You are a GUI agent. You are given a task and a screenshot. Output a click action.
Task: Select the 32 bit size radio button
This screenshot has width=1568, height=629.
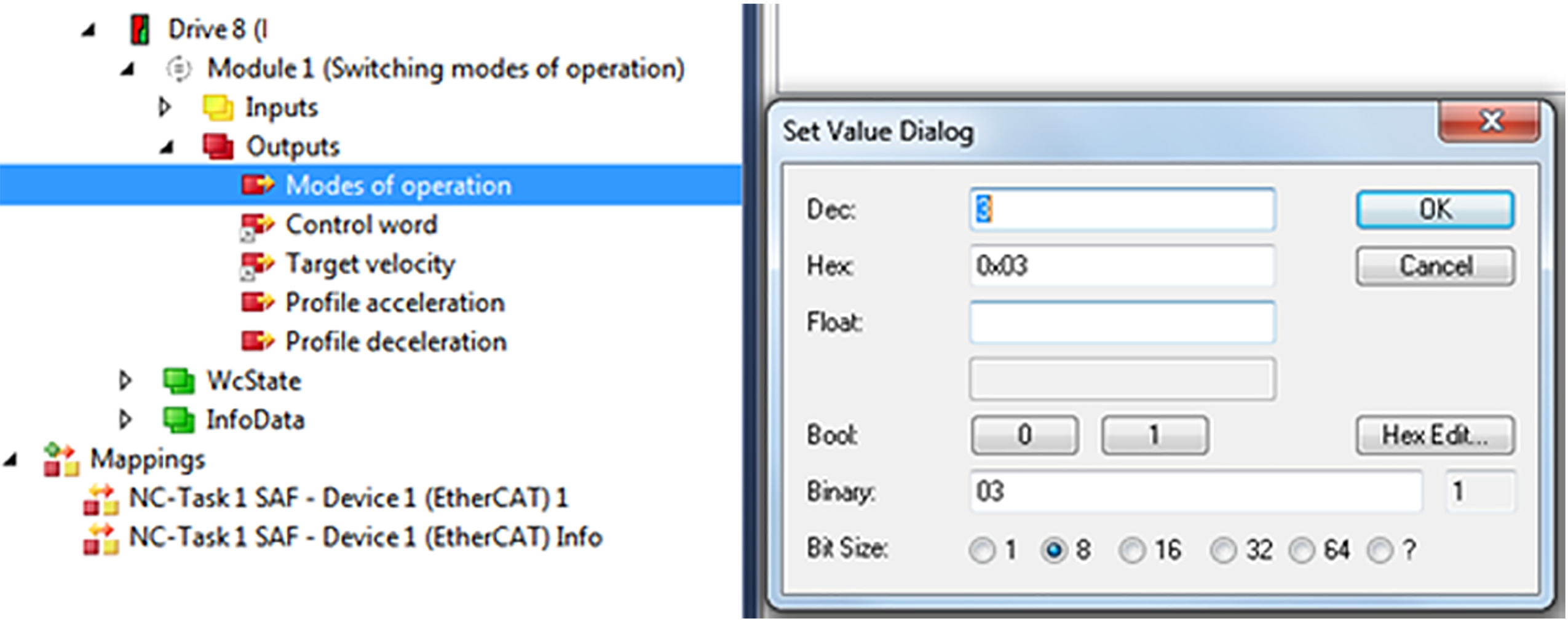point(1222,550)
